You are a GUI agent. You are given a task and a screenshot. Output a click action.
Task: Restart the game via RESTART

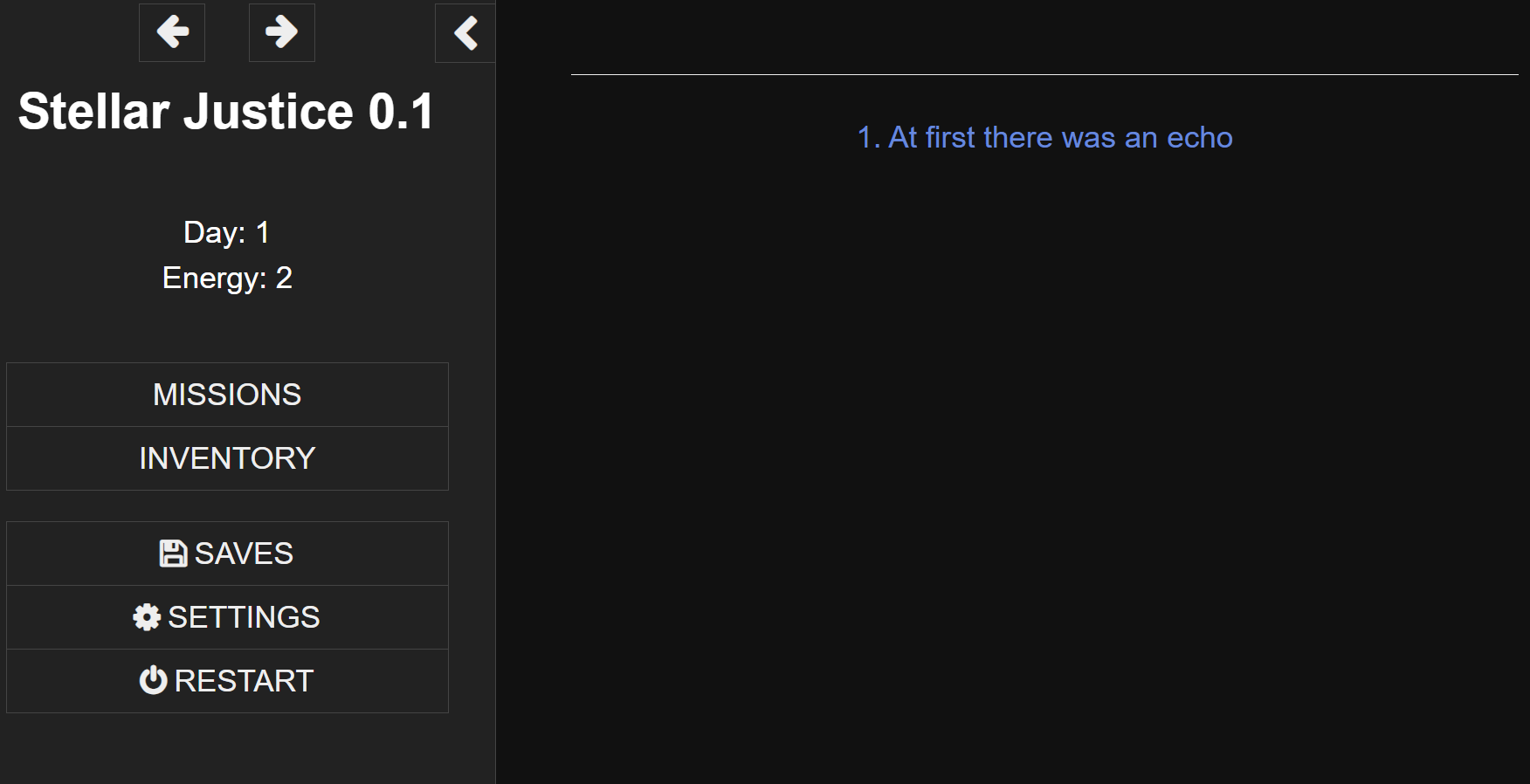tap(227, 681)
